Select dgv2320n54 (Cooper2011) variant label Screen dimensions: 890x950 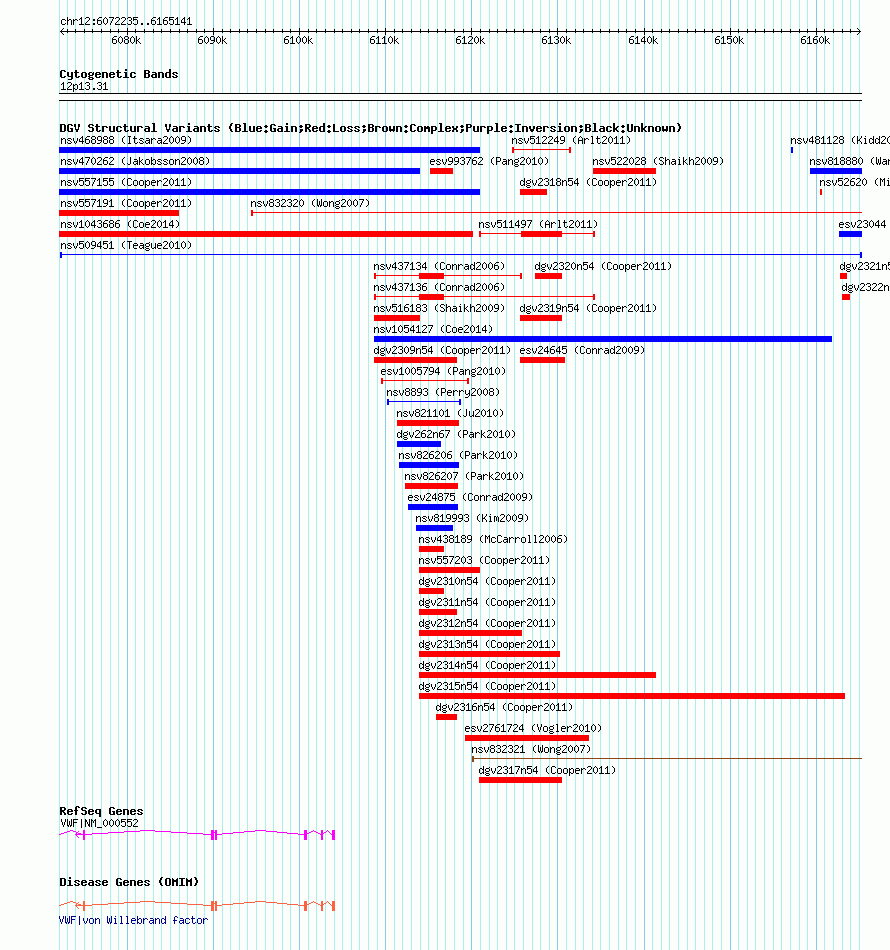[603, 267]
